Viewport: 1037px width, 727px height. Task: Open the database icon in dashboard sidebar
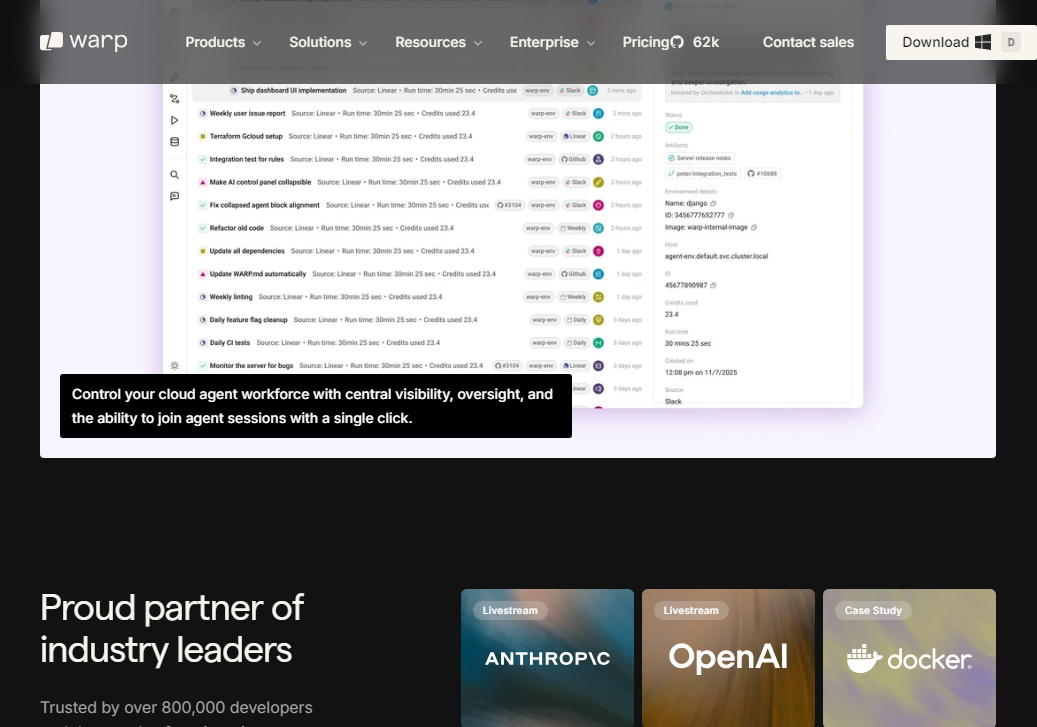(175, 142)
